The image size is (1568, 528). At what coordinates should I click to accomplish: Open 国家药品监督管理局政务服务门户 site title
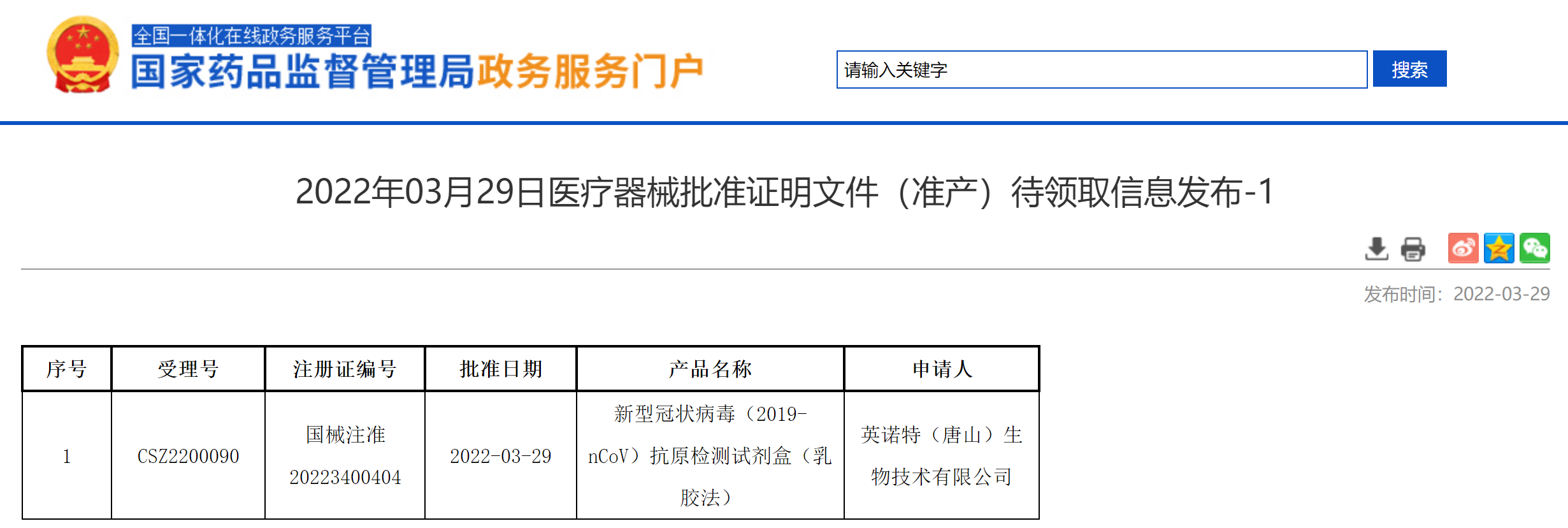[417, 71]
